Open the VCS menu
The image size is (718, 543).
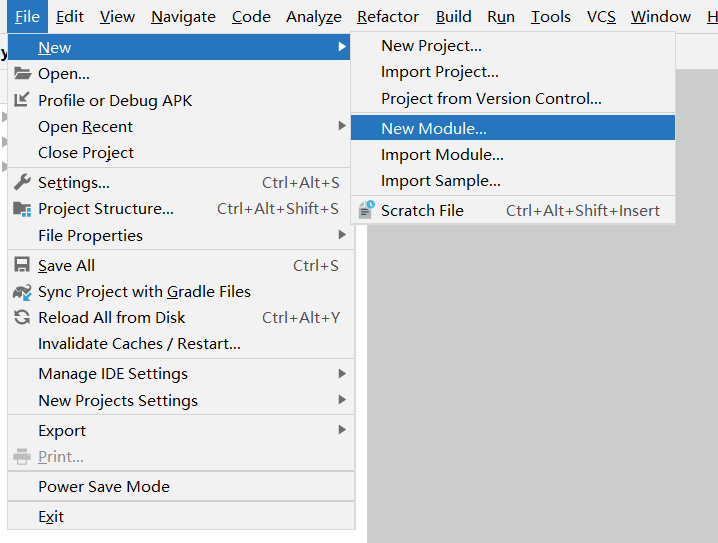tap(601, 16)
